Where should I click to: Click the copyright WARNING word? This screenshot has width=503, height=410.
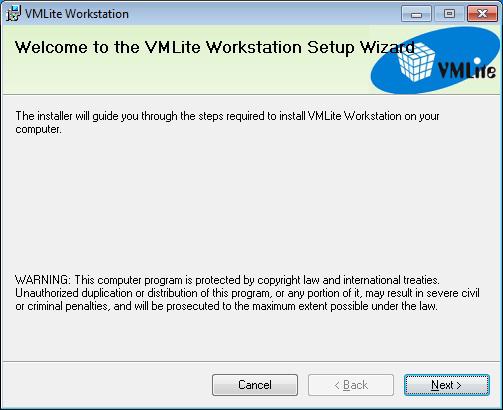(x=43, y=280)
